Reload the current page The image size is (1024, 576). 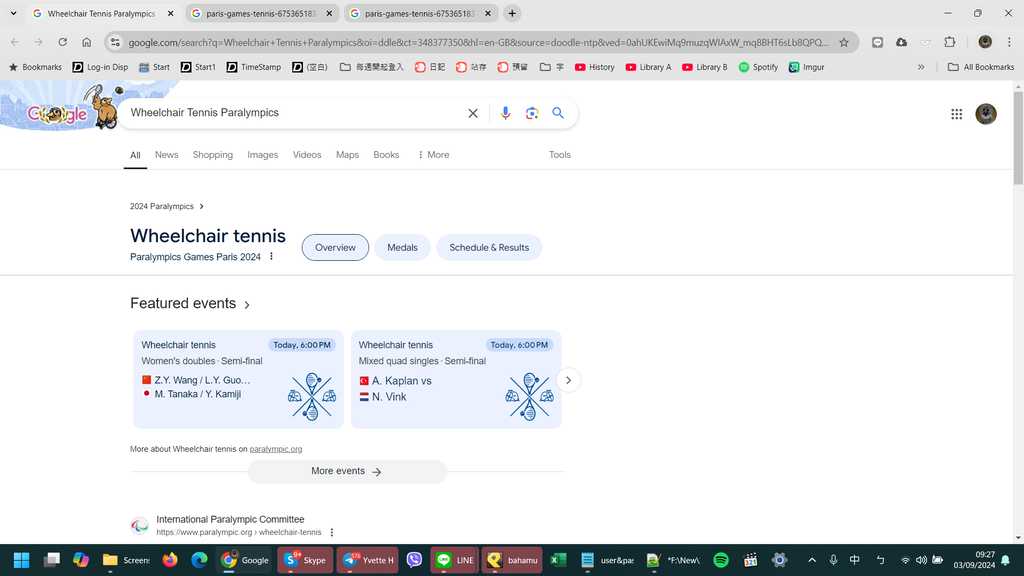click(x=63, y=42)
